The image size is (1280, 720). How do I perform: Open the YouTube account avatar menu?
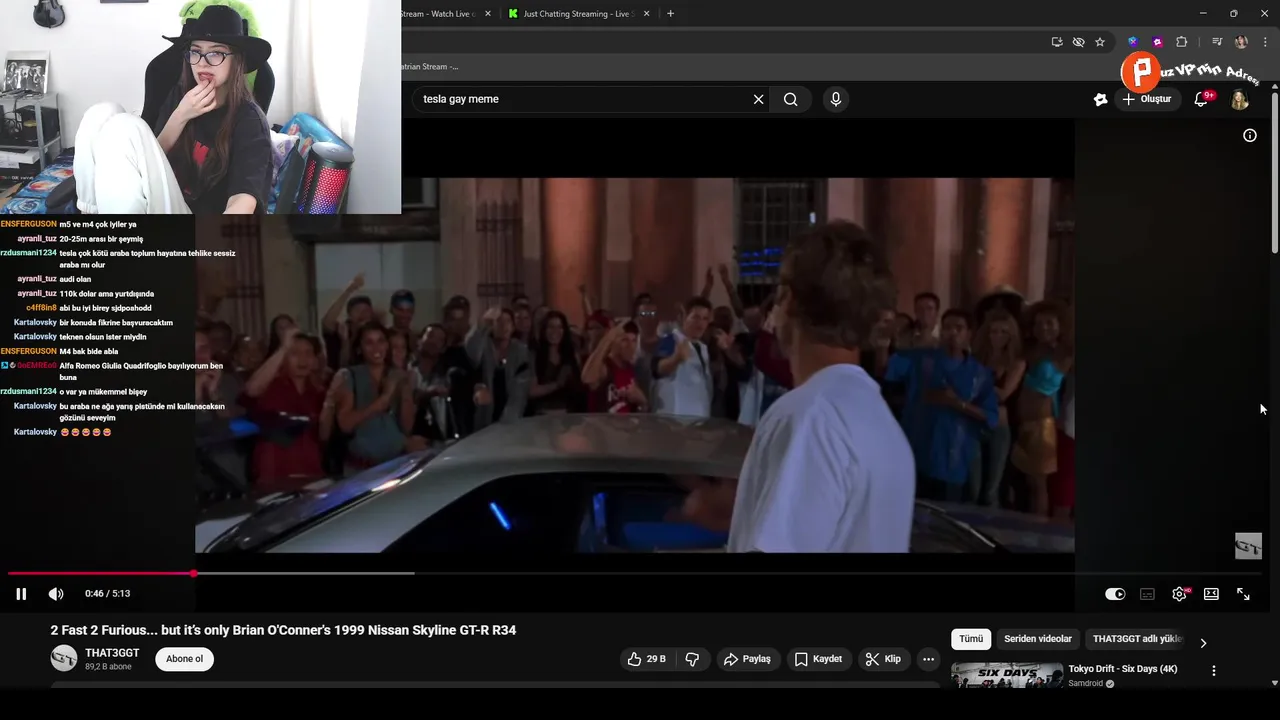coord(1240,100)
